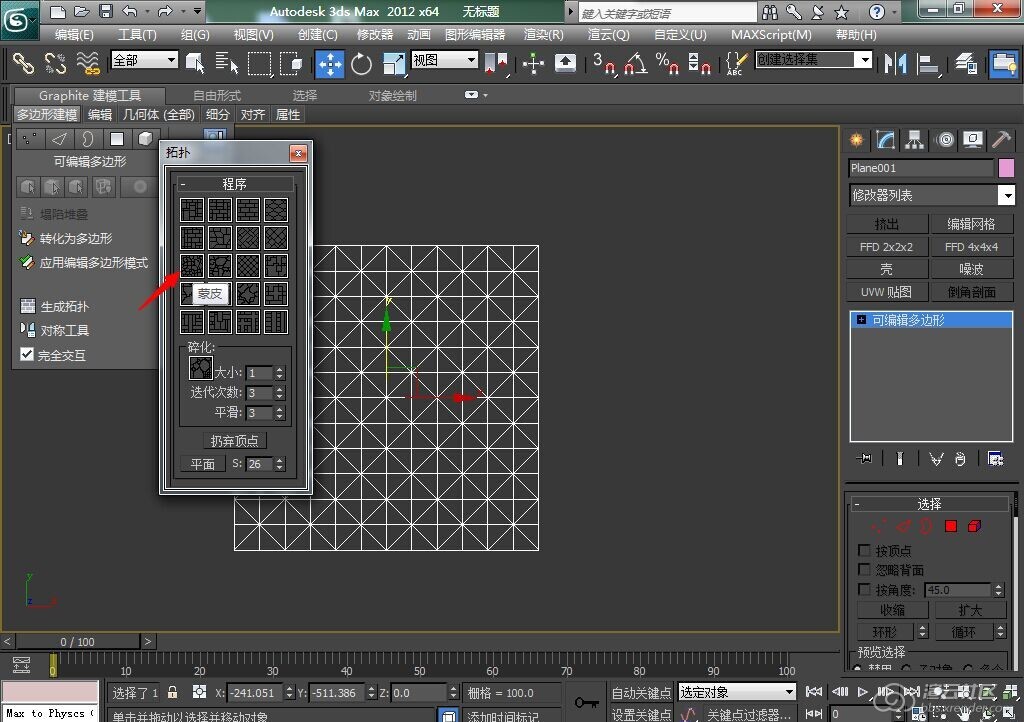Open the 修改器 menu
The width and height of the screenshot is (1024, 722).
click(375, 34)
